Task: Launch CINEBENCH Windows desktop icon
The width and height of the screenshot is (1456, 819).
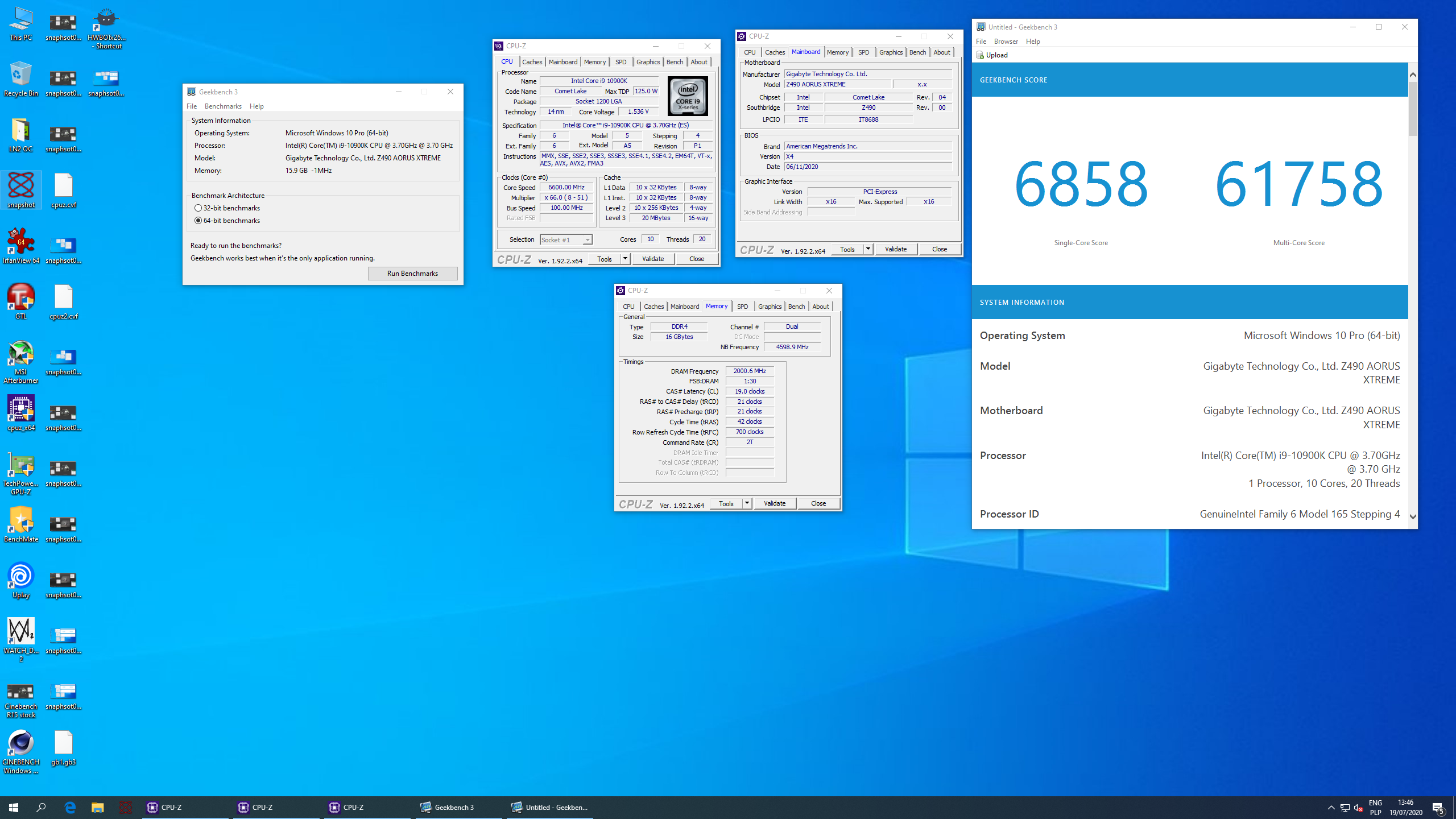Action: pyautogui.click(x=21, y=752)
